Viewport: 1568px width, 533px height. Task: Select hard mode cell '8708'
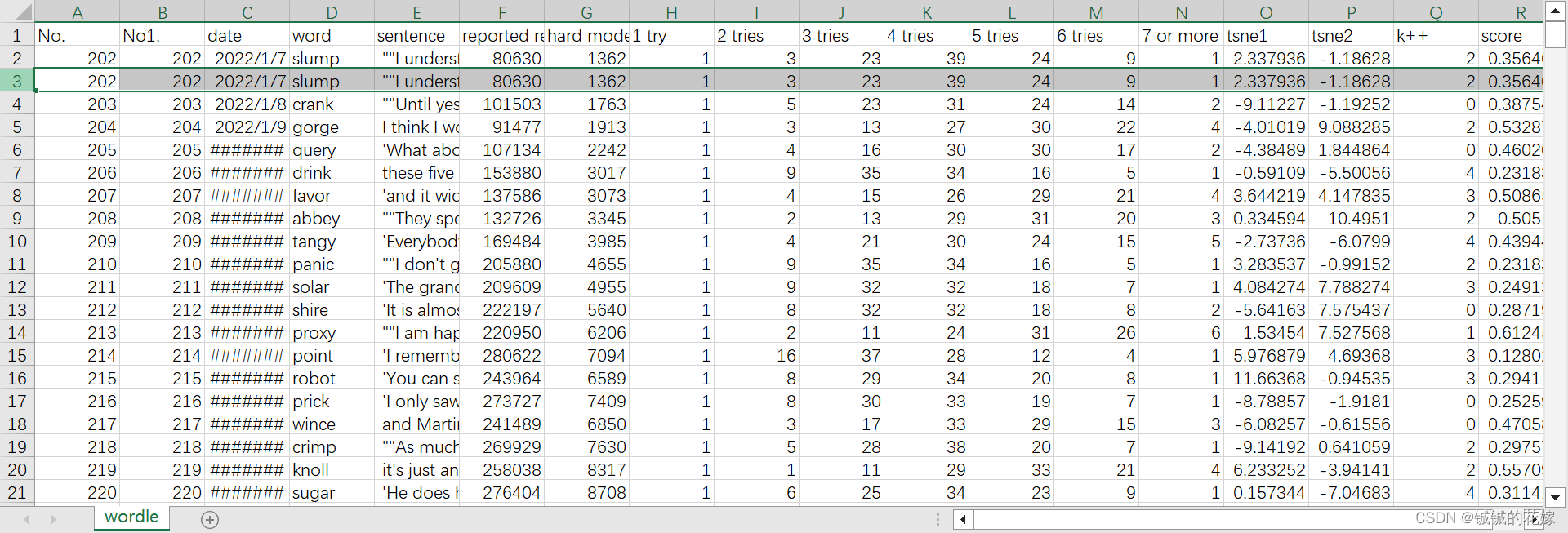[x=587, y=492]
